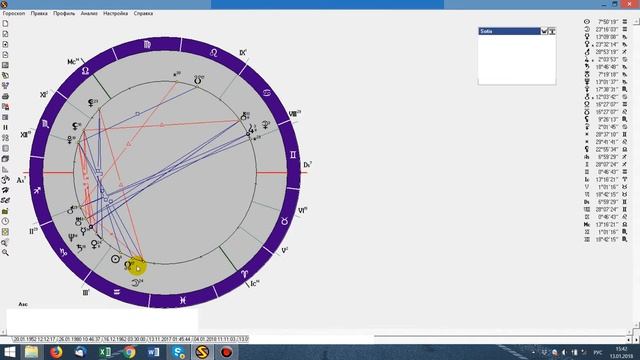Image resolution: width=640 pixels, height=360 pixels.
Task: Click the Moon glyph near Aquarius sector
Action: click(136, 282)
